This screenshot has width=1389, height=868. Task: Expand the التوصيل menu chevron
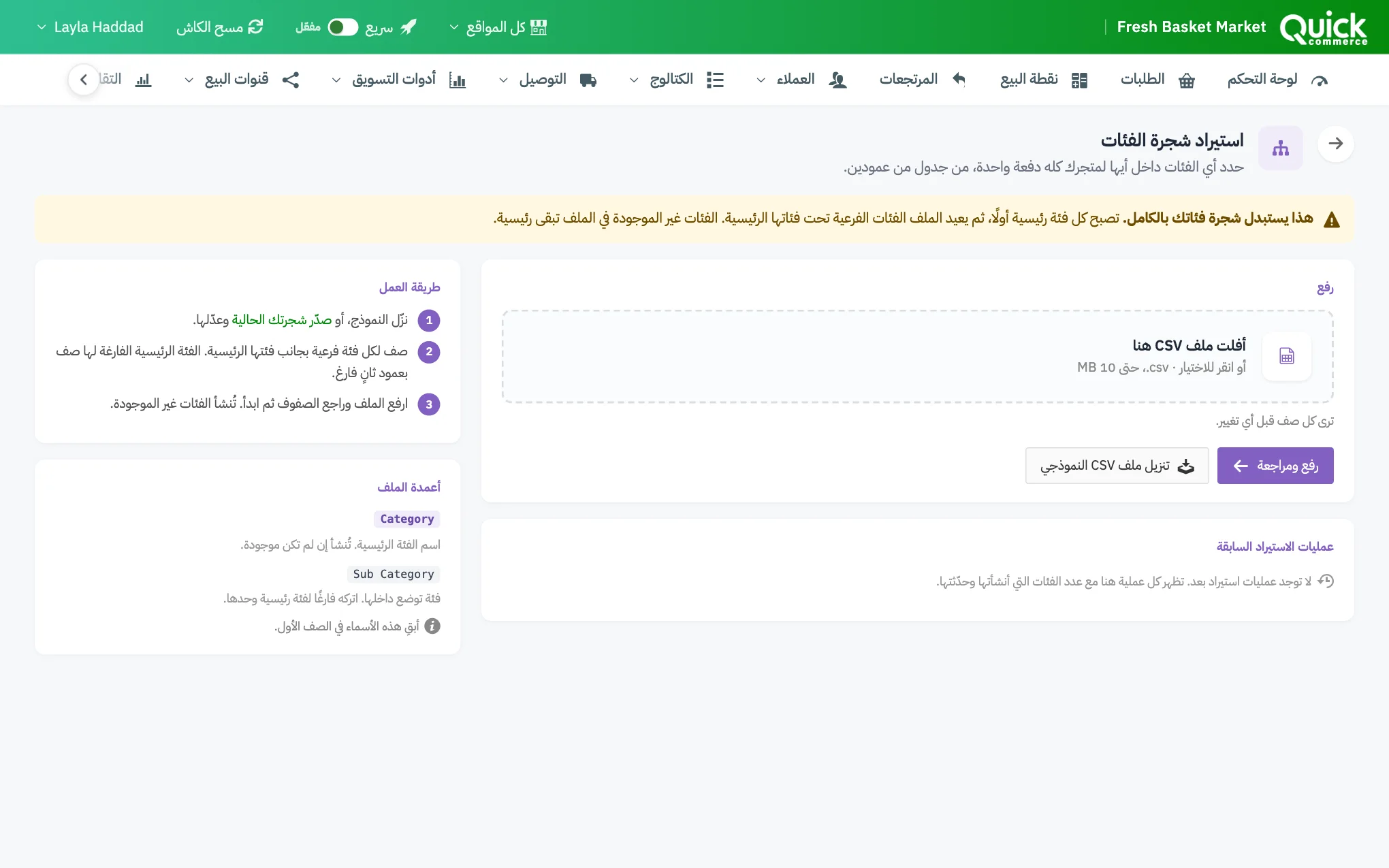click(503, 80)
